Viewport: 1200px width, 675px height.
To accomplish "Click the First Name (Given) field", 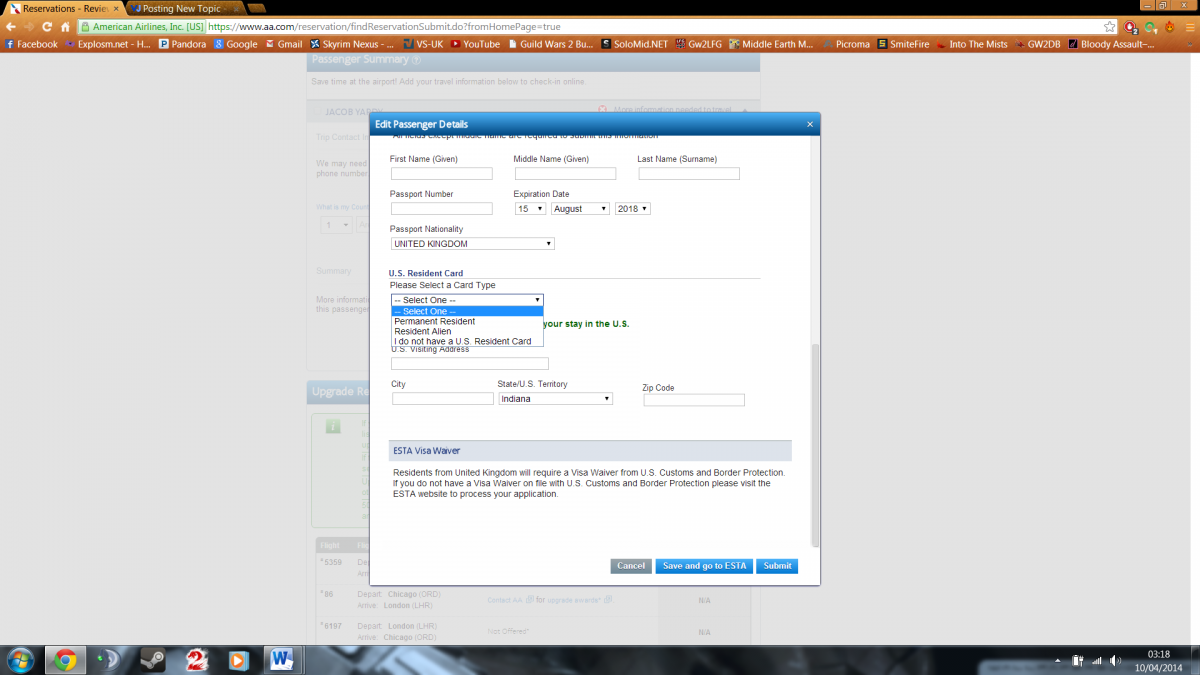I will click(x=442, y=174).
